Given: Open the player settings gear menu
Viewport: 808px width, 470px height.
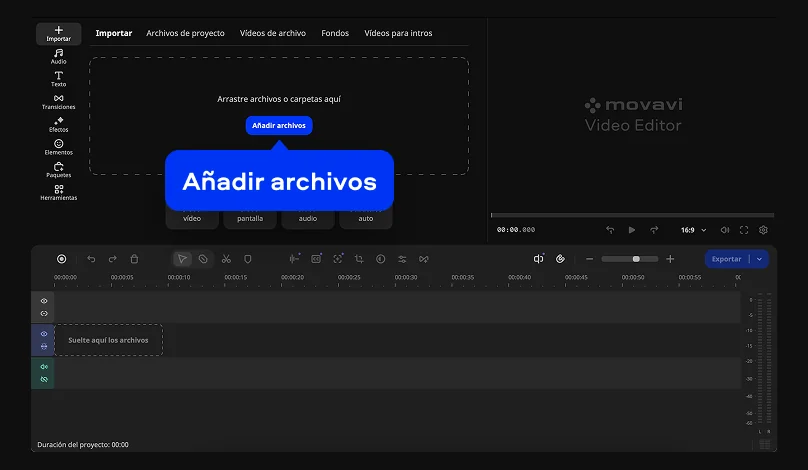Looking at the screenshot, I should (763, 230).
